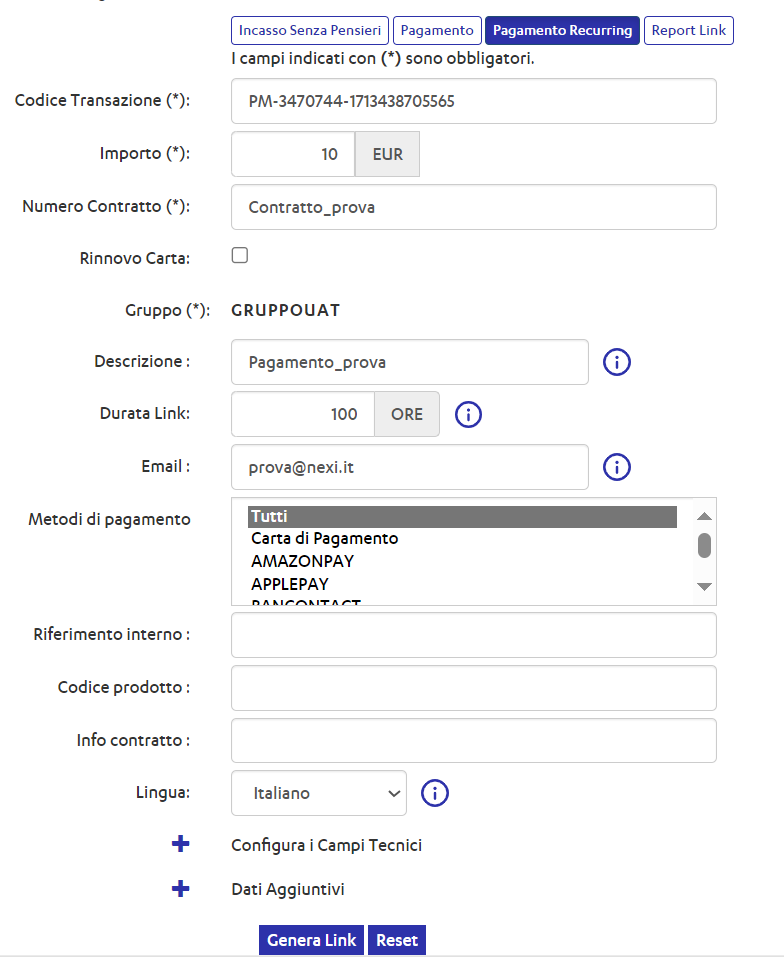Select AMAZONPAY payment method
784x957 pixels.
pos(462,561)
